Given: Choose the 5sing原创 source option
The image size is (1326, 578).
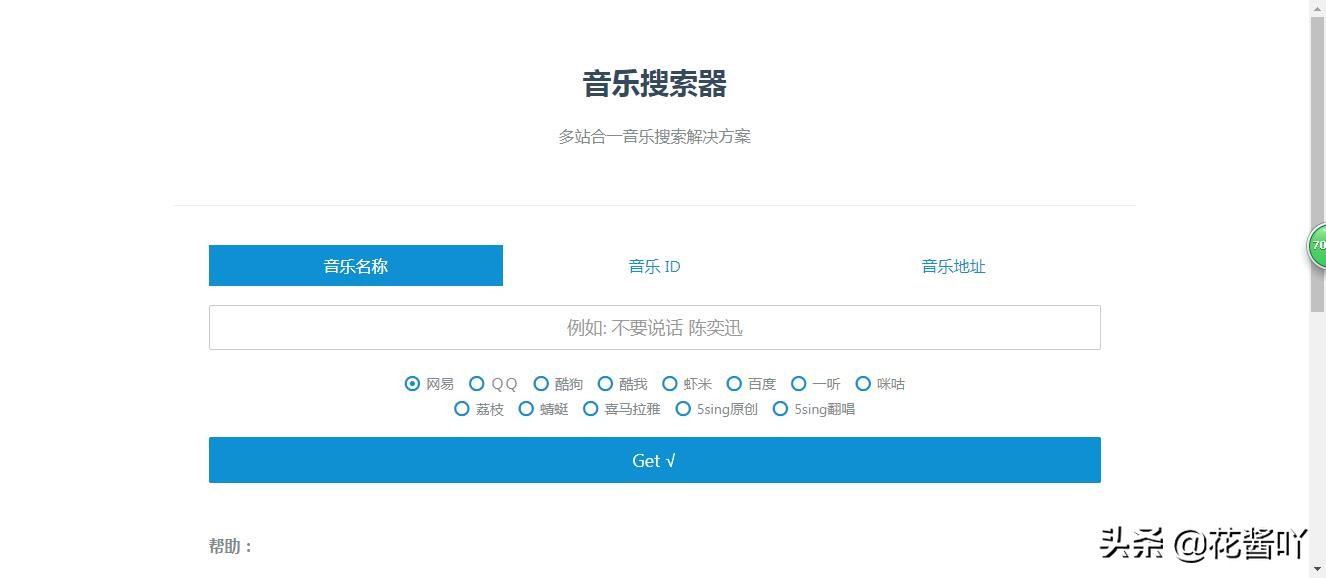Looking at the screenshot, I should (x=683, y=408).
